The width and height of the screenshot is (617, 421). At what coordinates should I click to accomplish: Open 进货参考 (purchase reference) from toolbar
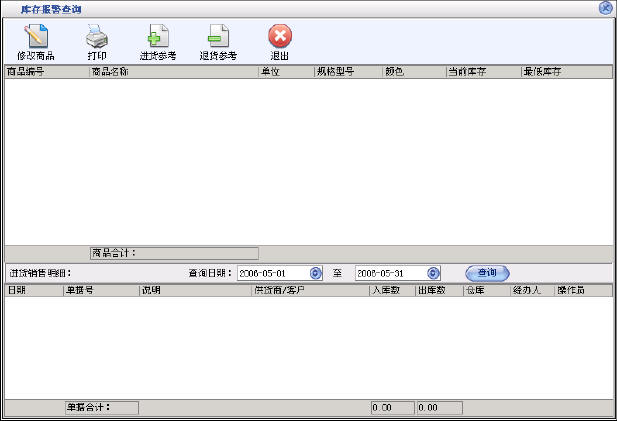pos(158,38)
